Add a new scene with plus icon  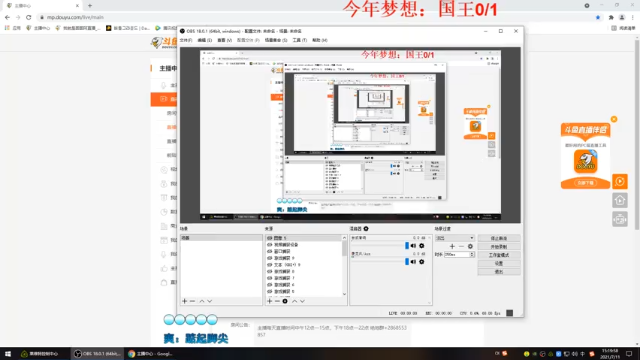click(184, 301)
